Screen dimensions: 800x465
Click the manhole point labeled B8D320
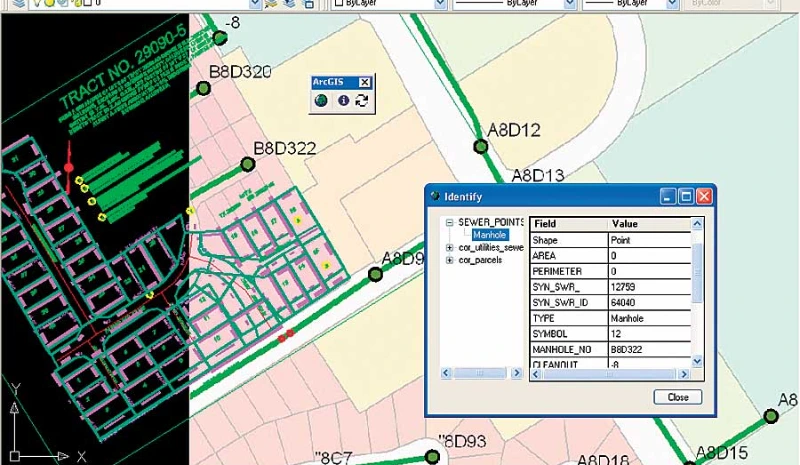coord(203,89)
